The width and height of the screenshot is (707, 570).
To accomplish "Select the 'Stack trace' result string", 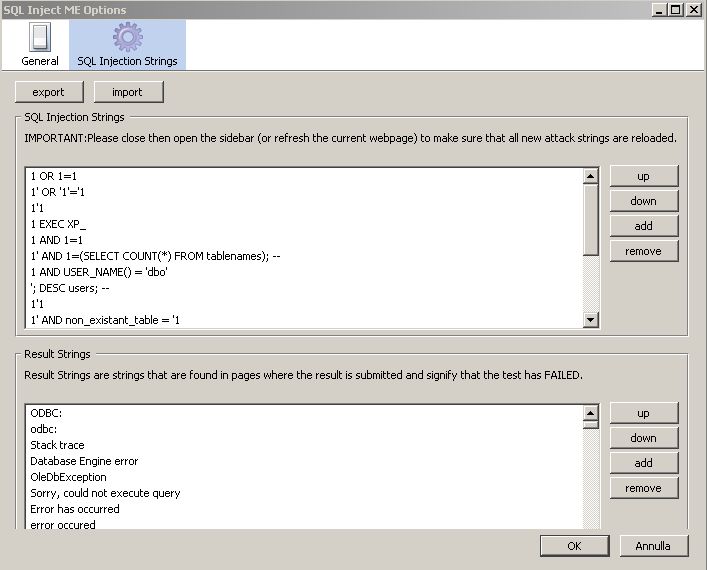I will click(x=304, y=445).
